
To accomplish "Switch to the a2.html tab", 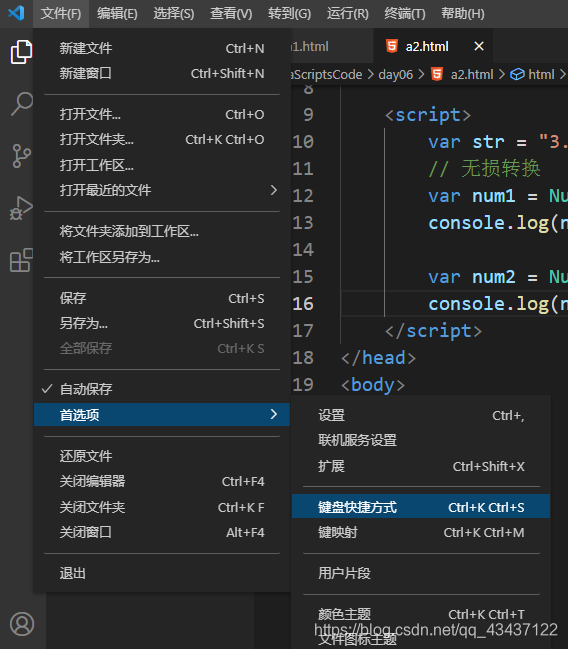I will 433,46.
